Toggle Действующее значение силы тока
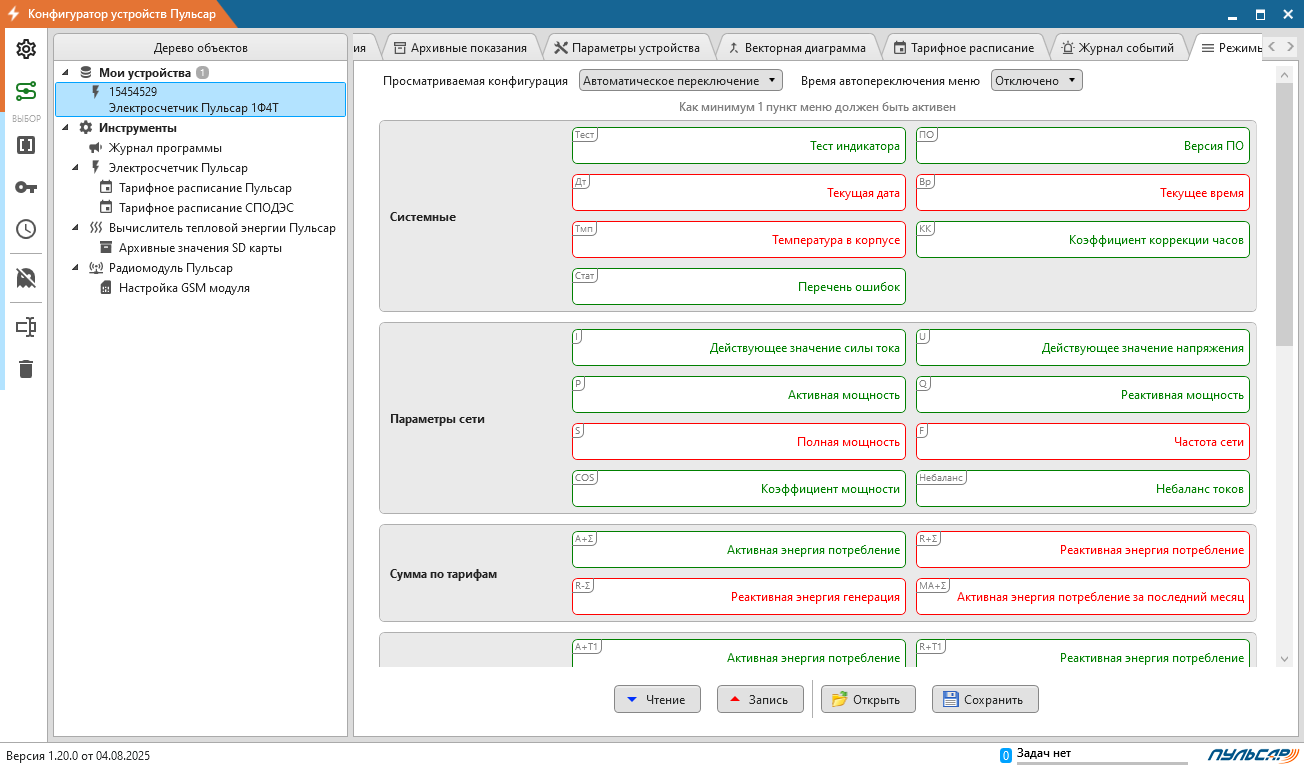The image size is (1304, 768). click(739, 348)
